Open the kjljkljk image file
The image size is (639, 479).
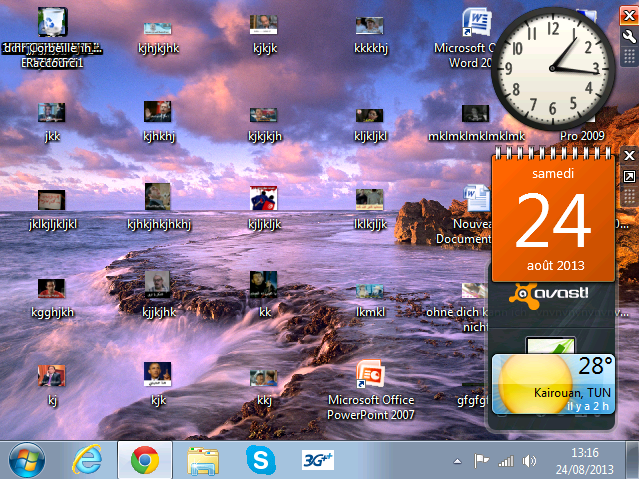[x=264, y=198]
